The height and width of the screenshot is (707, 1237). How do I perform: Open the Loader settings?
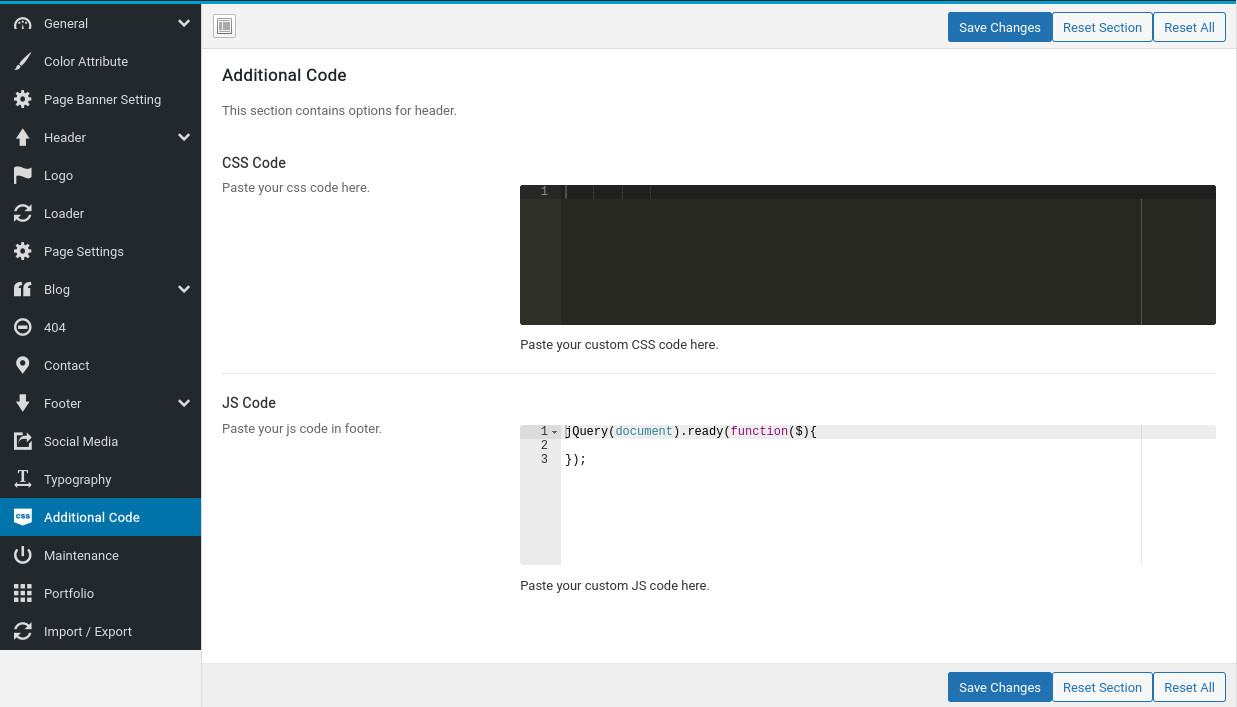coord(100,213)
